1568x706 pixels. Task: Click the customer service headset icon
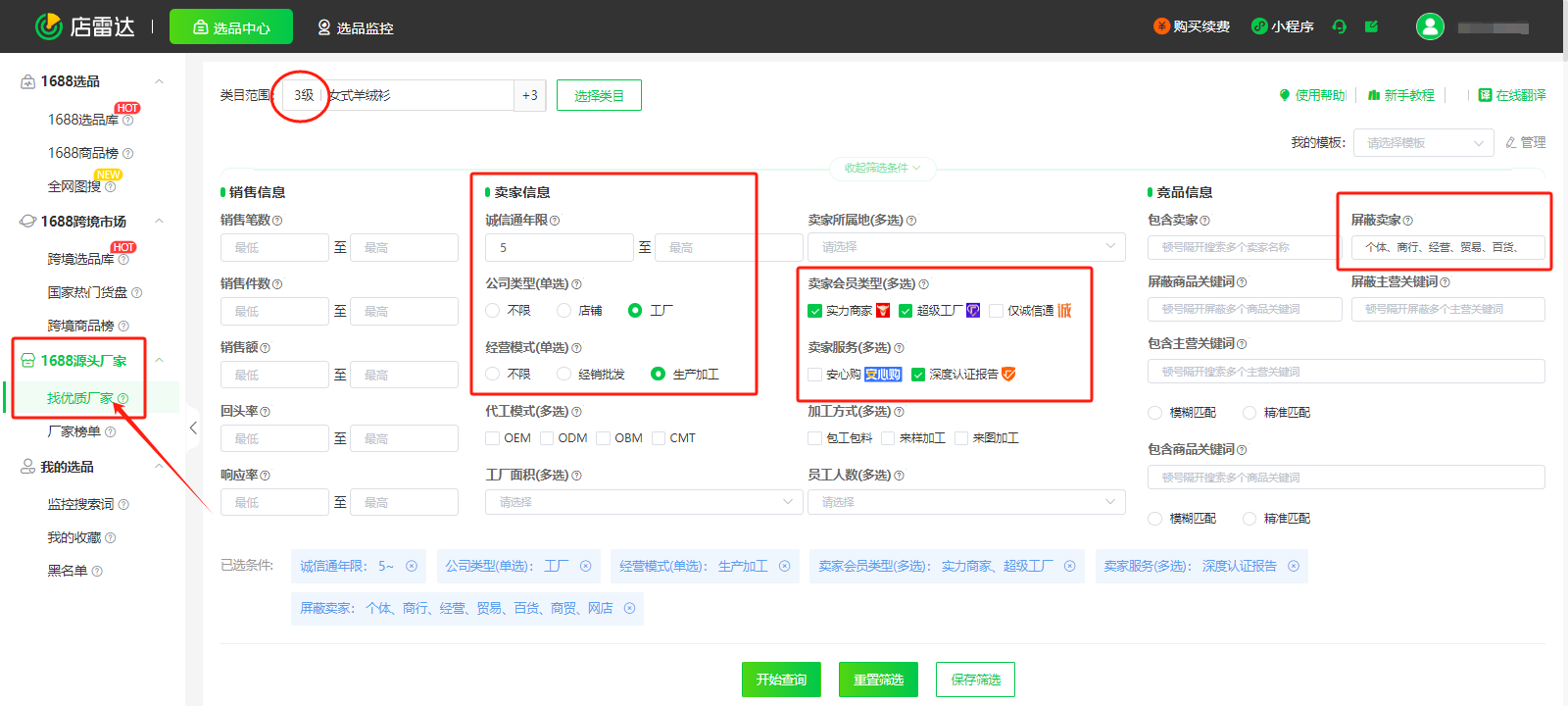pyautogui.click(x=1340, y=26)
